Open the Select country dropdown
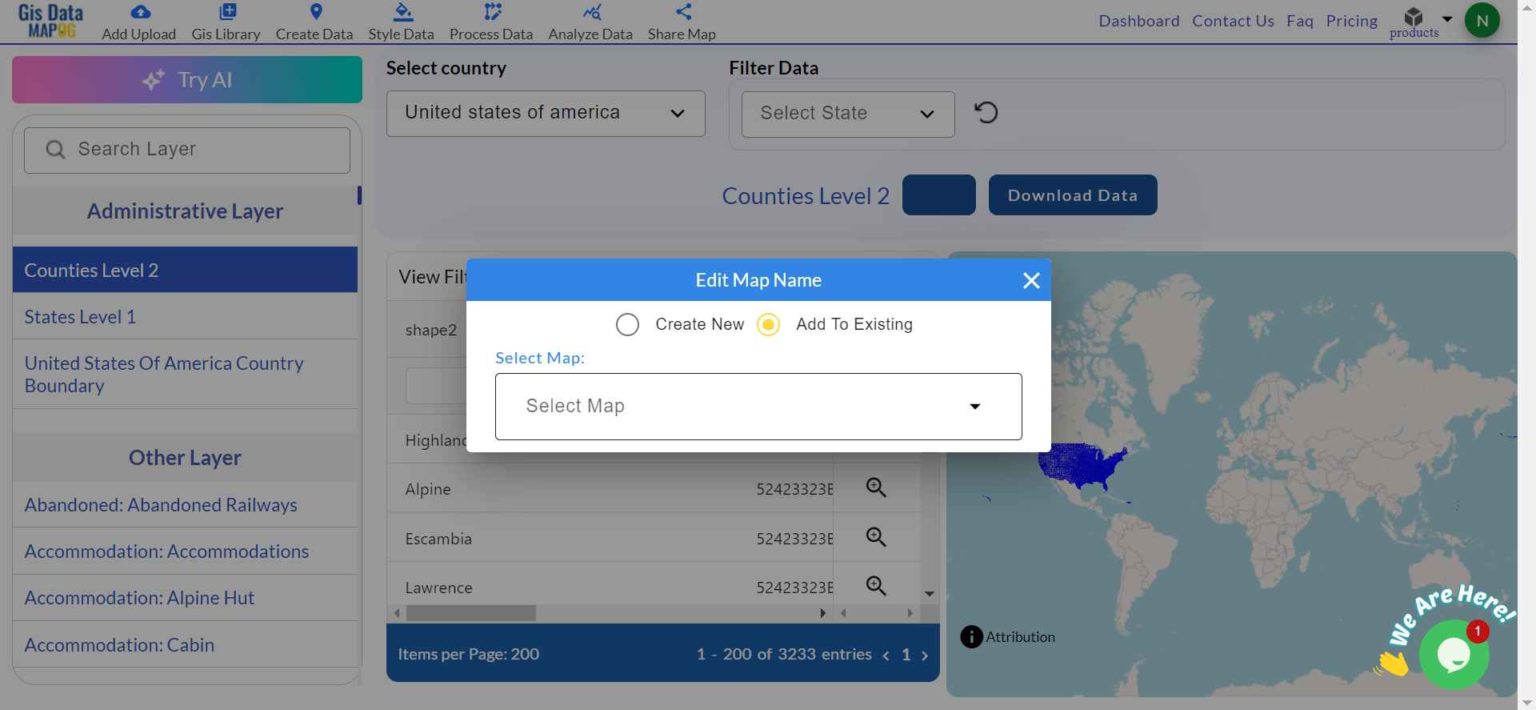The width and height of the screenshot is (1536, 710). (545, 112)
